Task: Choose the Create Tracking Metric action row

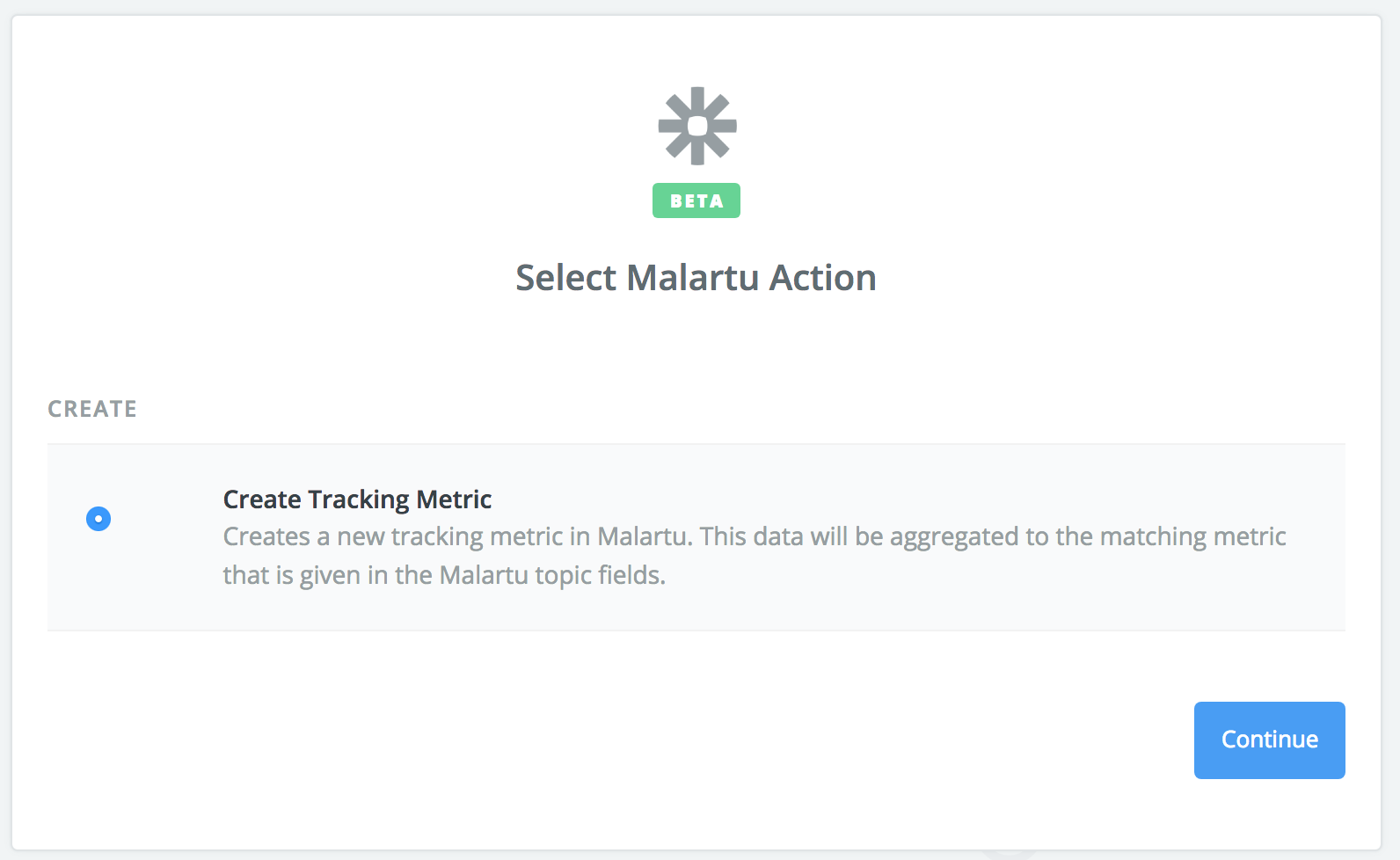Action: tap(696, 537)
